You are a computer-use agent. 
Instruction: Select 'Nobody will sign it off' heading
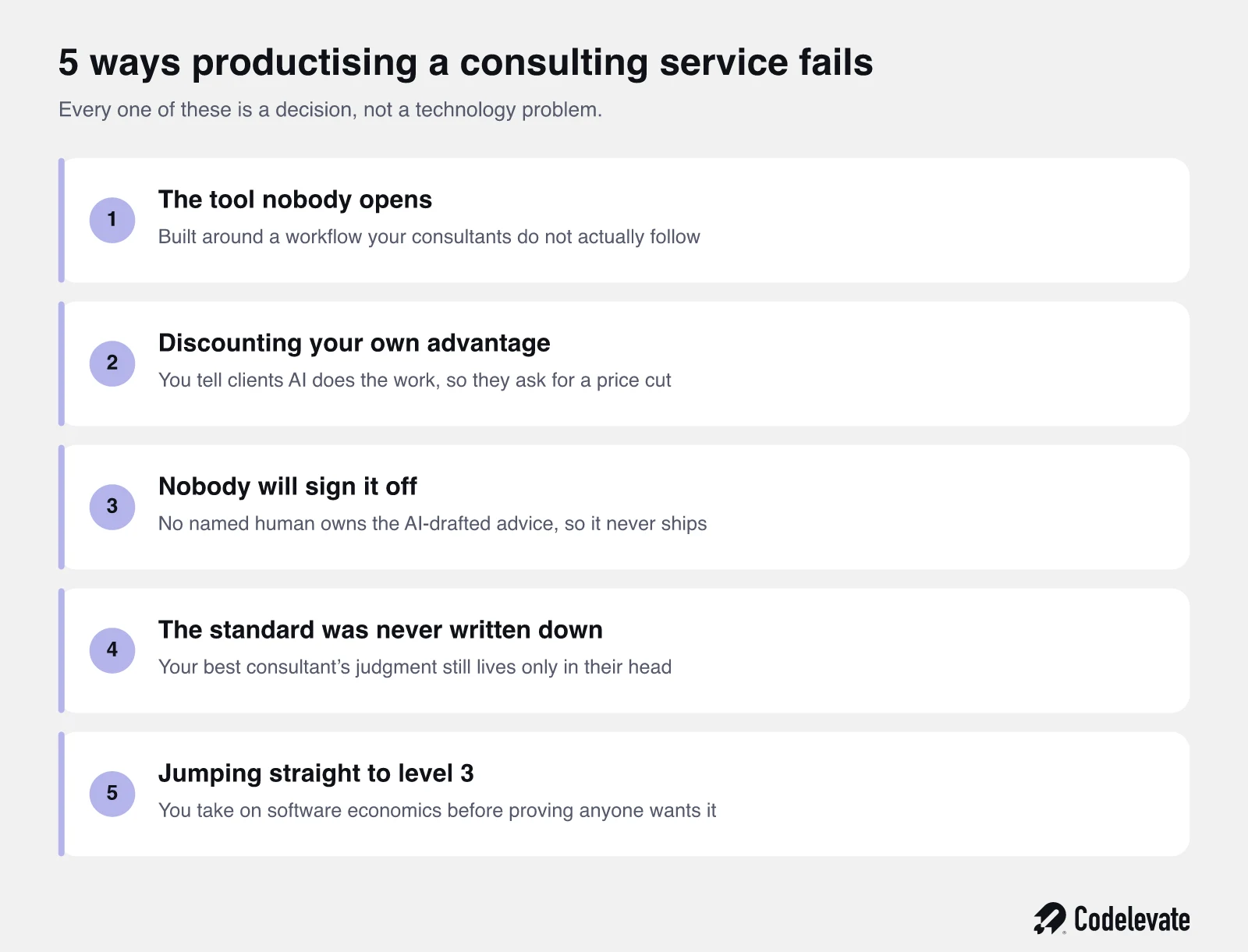click(288, 487)
